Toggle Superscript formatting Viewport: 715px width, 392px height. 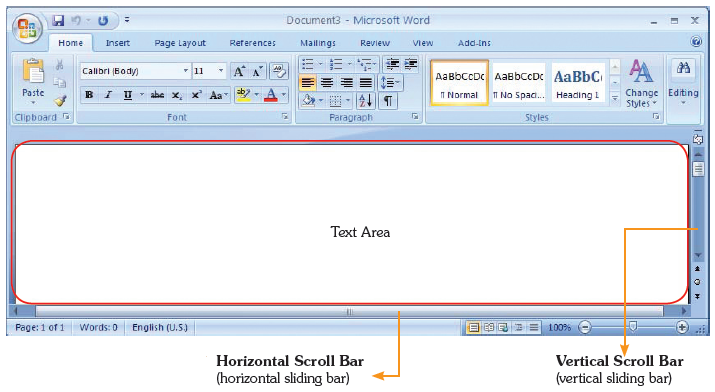click(196, 95)
